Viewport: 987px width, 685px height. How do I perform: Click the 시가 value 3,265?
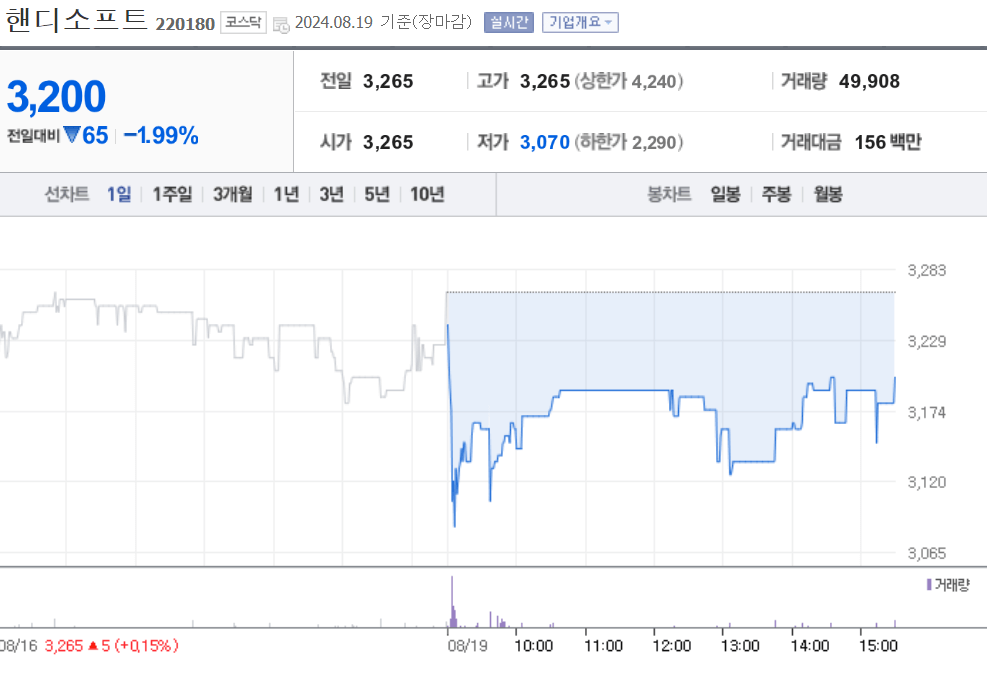tap(388, 142)
